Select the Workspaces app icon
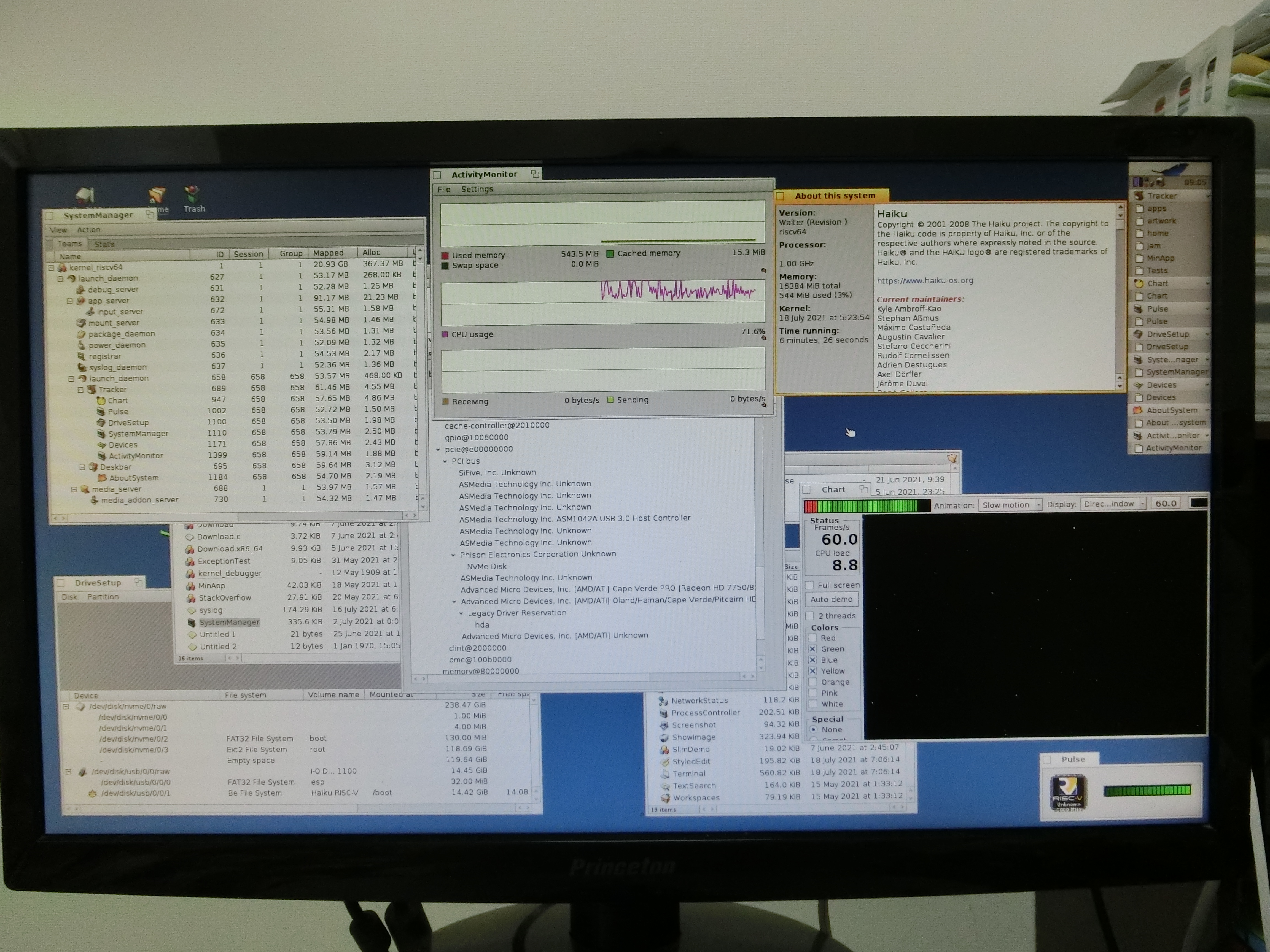The image size is (1270, 952). click(665, 798)
